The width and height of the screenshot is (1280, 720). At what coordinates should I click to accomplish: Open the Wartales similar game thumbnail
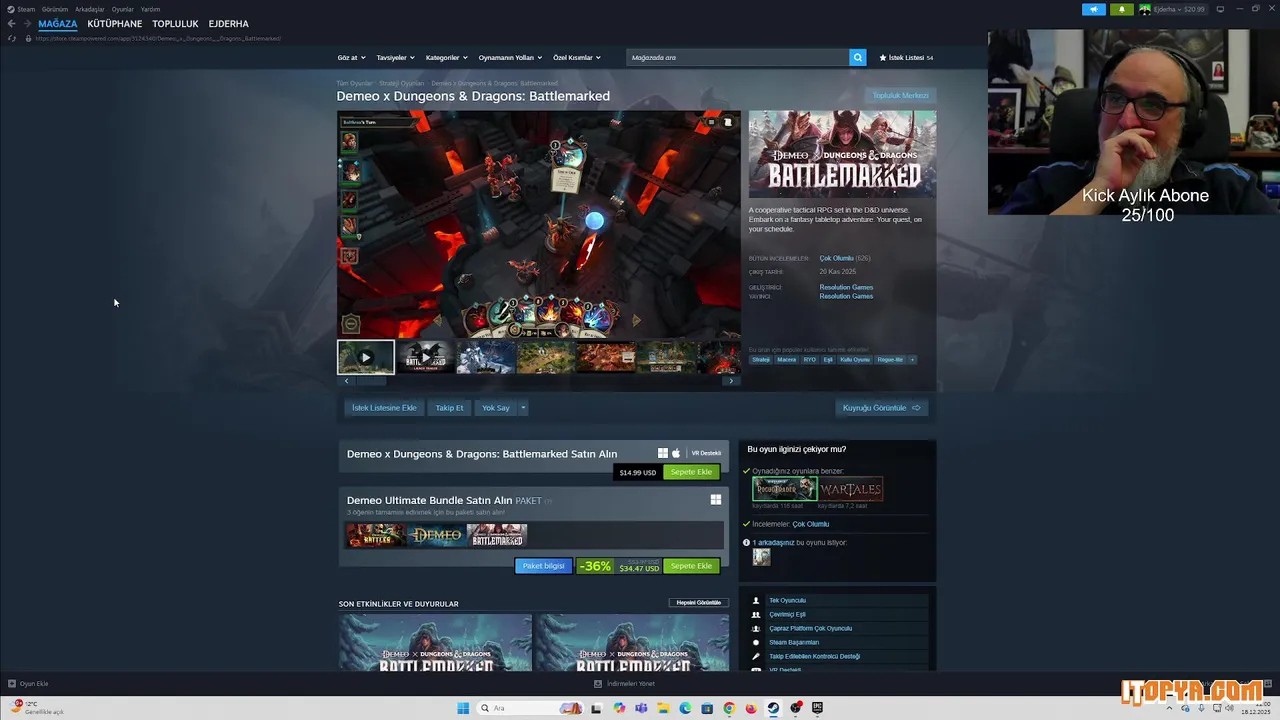click(851, 489)
